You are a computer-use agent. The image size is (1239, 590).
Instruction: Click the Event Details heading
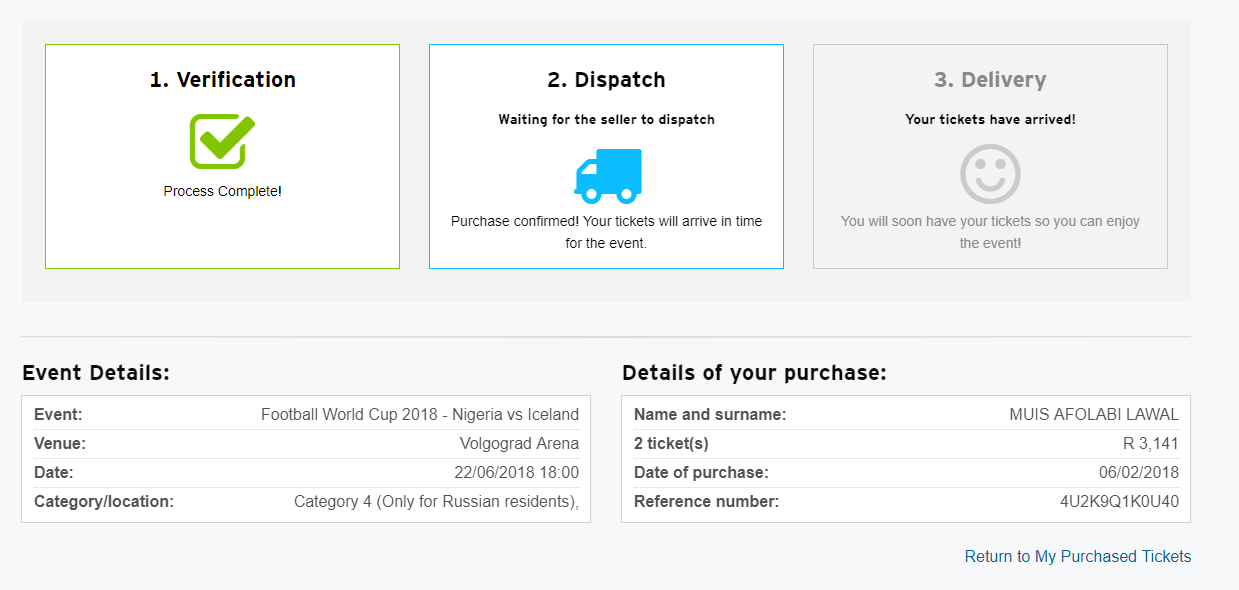[96, 373]
